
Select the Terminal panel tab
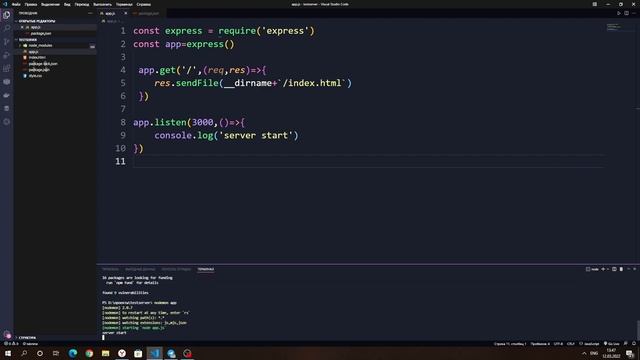click(x=206, y=269)
